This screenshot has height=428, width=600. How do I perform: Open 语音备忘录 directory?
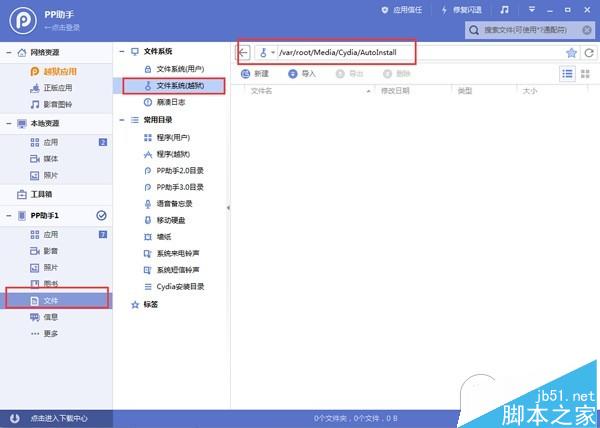tap(168, 204)
